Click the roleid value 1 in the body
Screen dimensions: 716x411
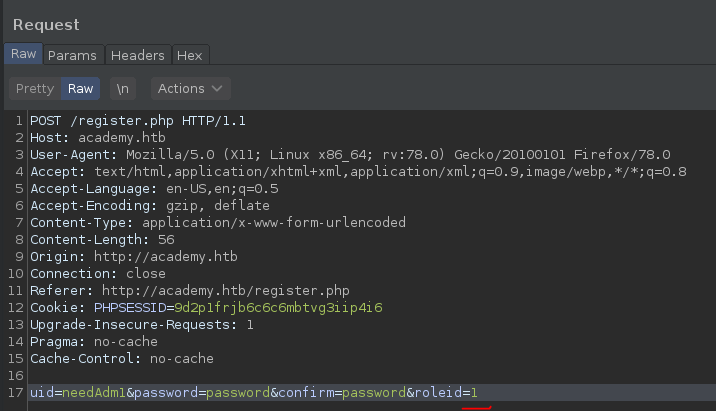click(x=474, y=393)
